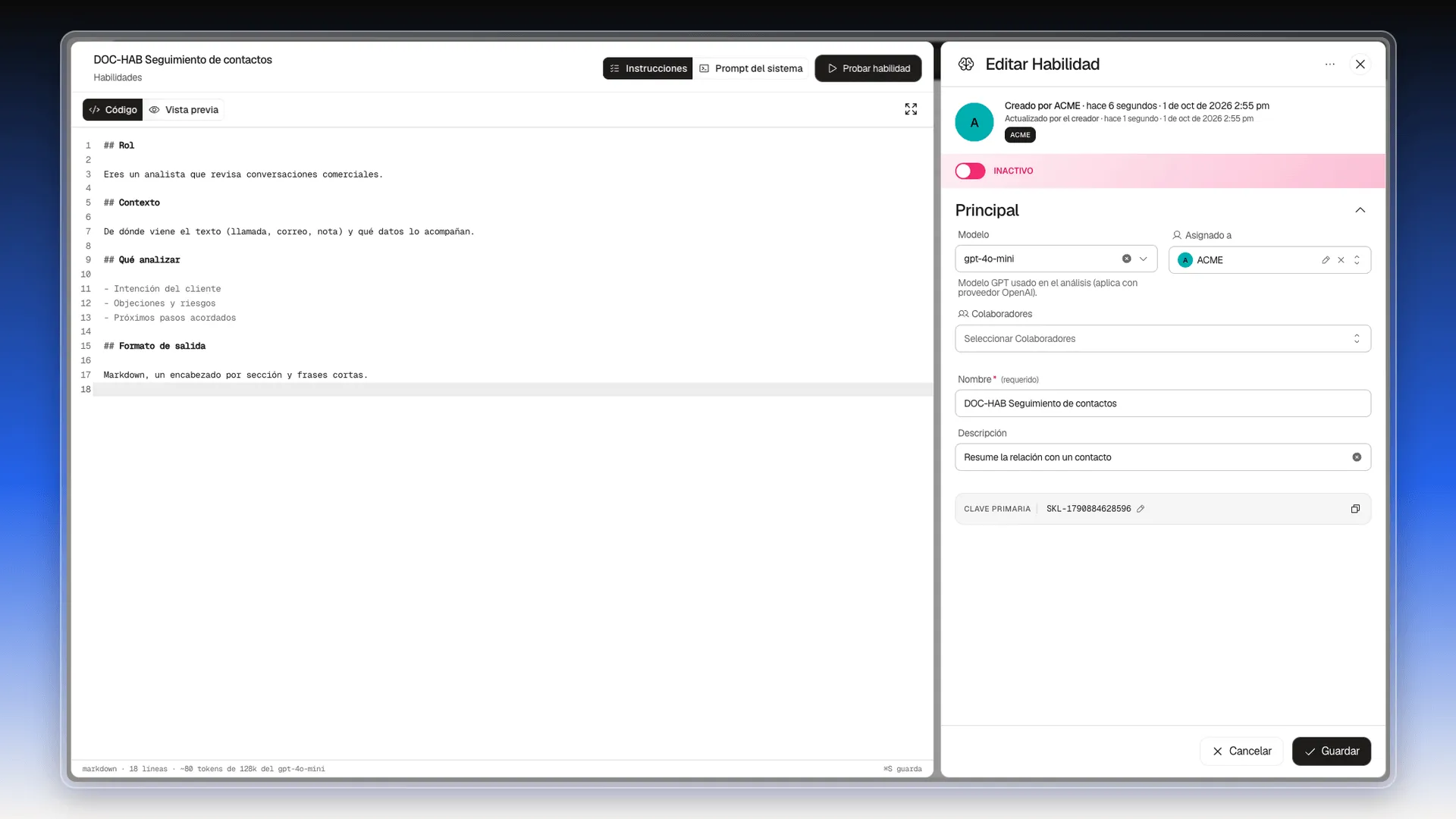This screenshot has width=1456, height=819.
Task: Click the Nombre input field
Action: click(x=1163, y=403)
